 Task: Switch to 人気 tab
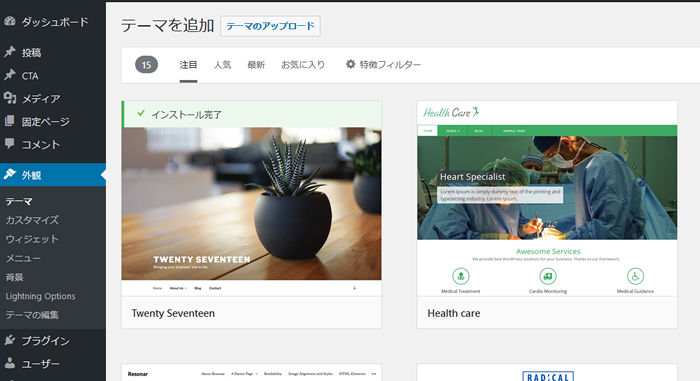(x=222, y=65)
